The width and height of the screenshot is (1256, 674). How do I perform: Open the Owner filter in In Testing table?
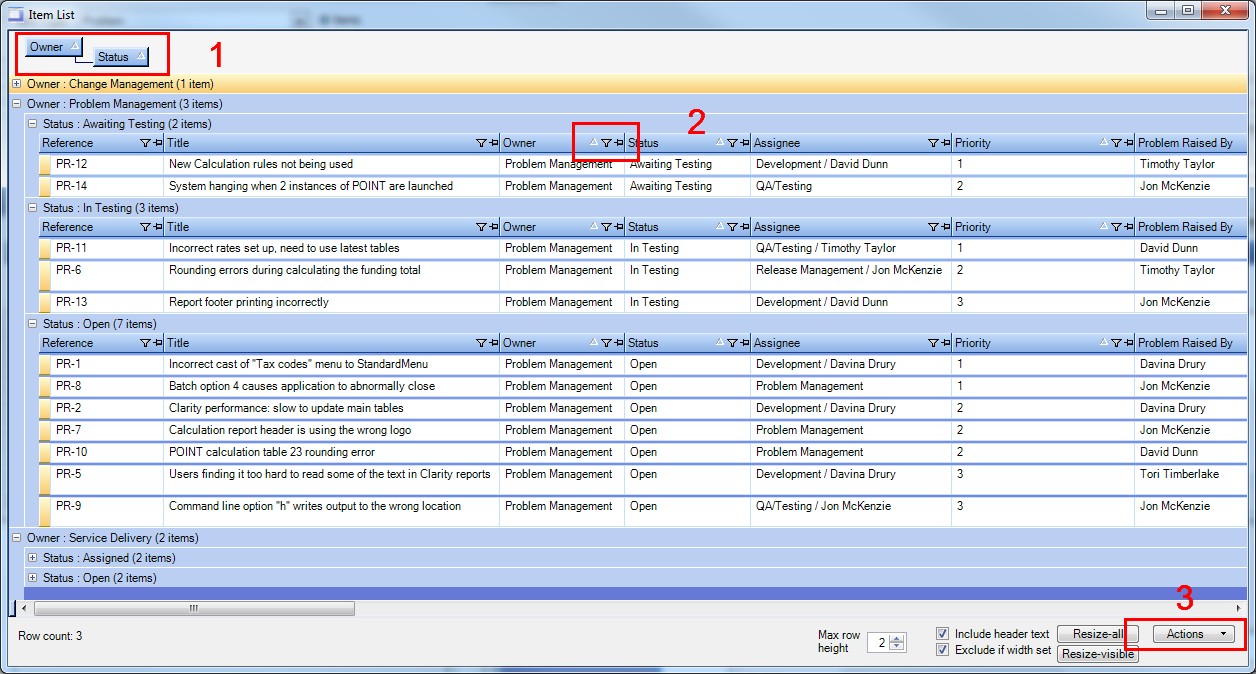click(x=606, y=228)
